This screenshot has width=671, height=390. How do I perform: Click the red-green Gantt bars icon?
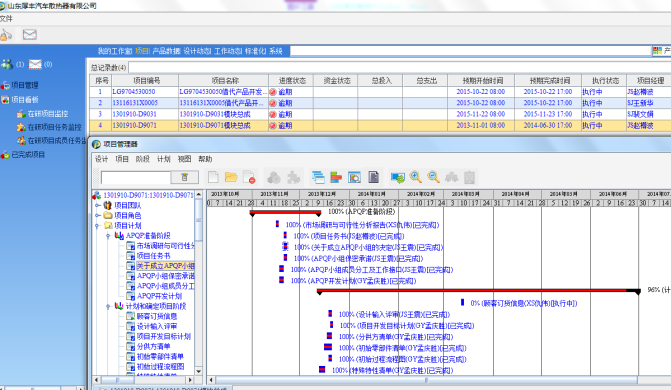(x=336, y=177)
